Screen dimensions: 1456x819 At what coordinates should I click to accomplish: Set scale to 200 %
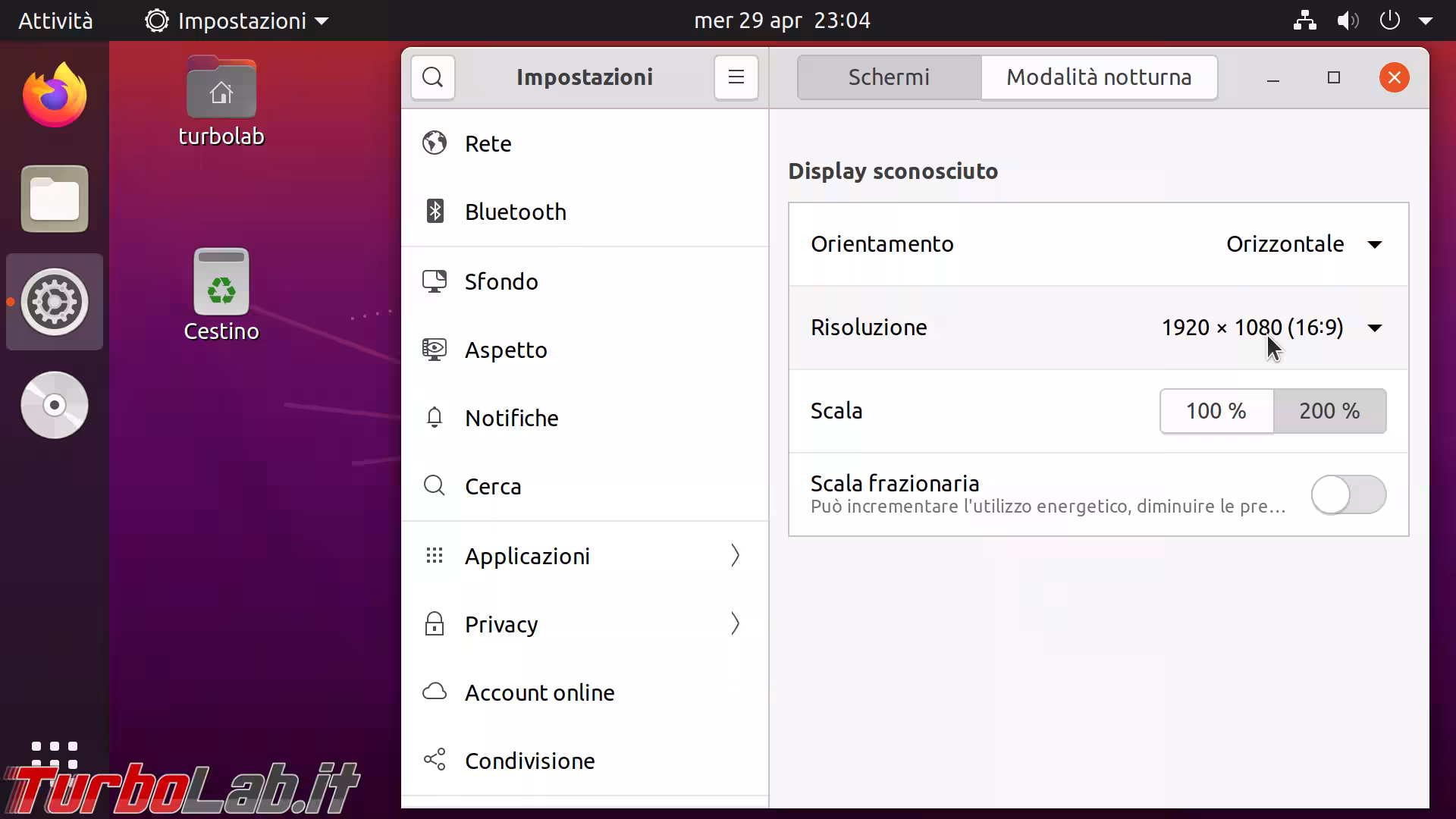pyautogui.click(x=1329, y=411)
